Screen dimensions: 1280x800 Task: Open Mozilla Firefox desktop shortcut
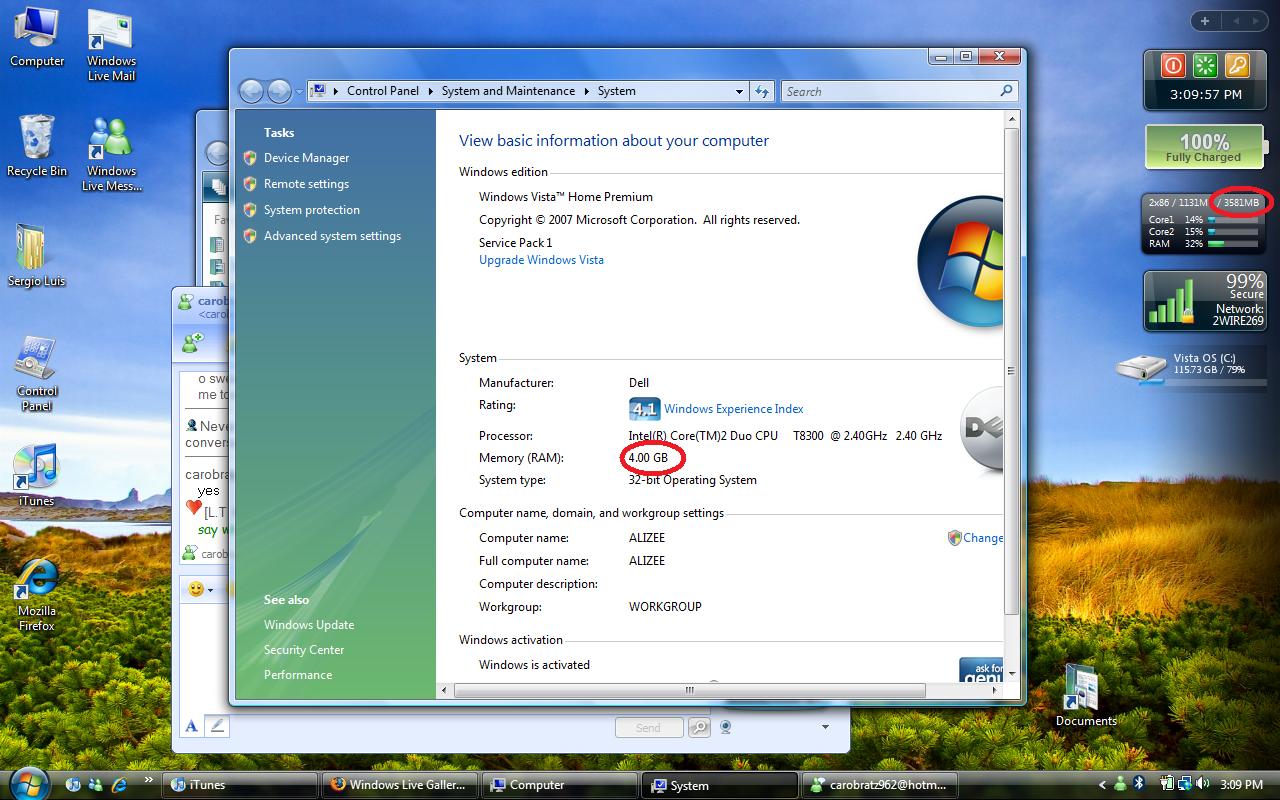37,594
